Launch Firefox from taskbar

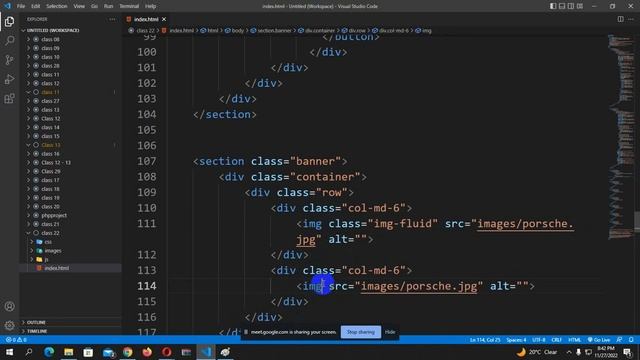click(x=147, y=352)
